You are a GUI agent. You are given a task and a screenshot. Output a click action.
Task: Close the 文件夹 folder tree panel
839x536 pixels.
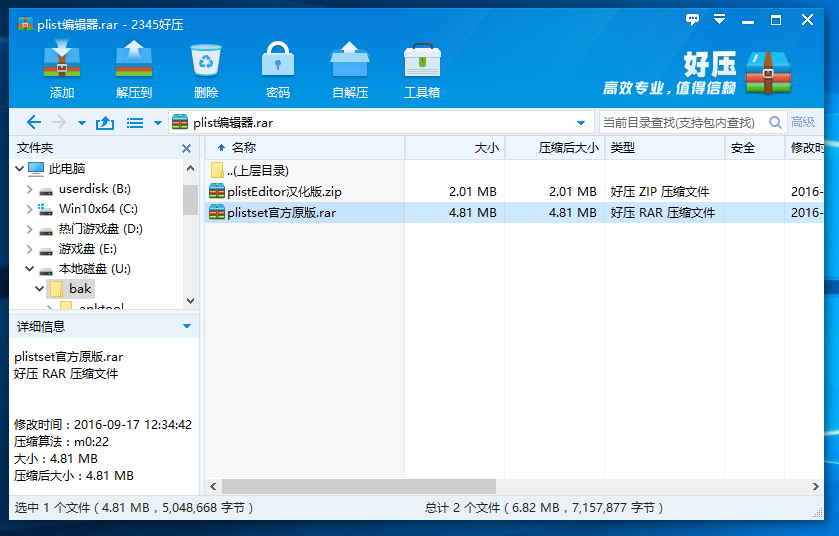pyautogui.click(x=186, y=148)
